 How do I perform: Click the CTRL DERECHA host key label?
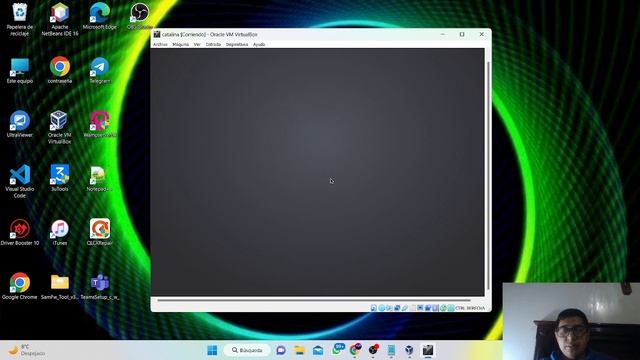(x=470, y=308)
